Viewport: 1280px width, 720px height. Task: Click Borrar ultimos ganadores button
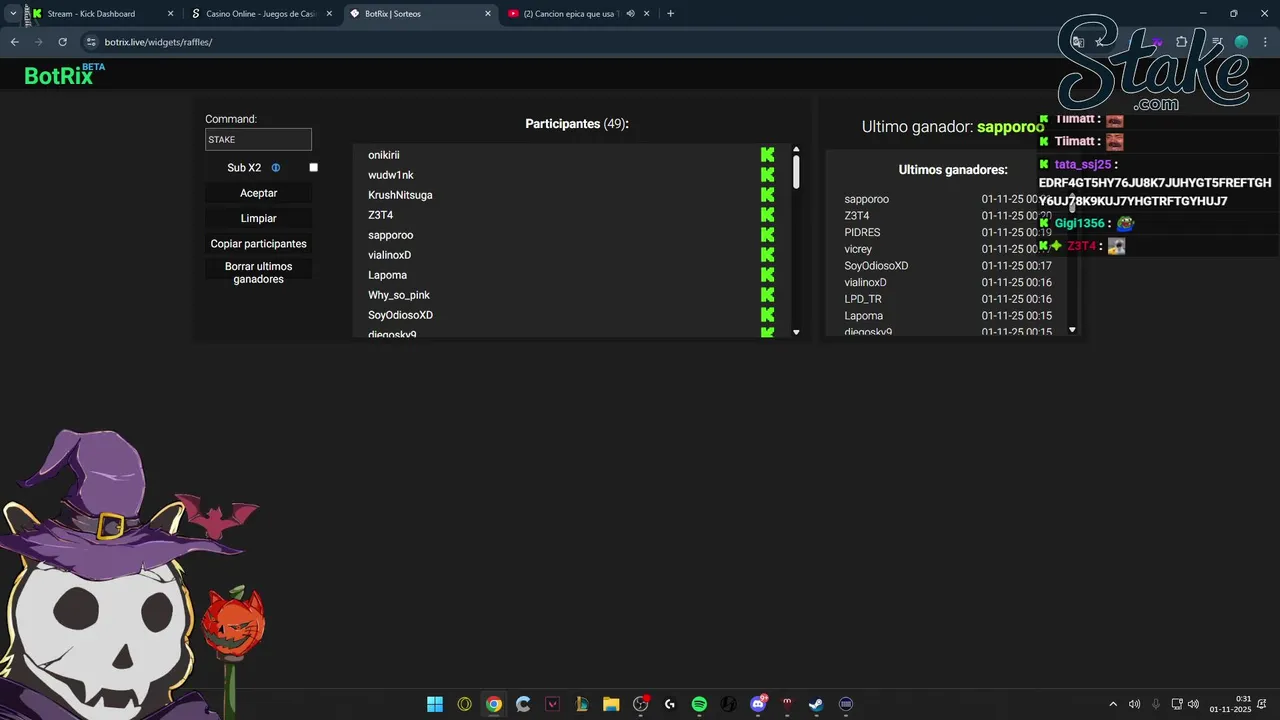click(259, 273)
